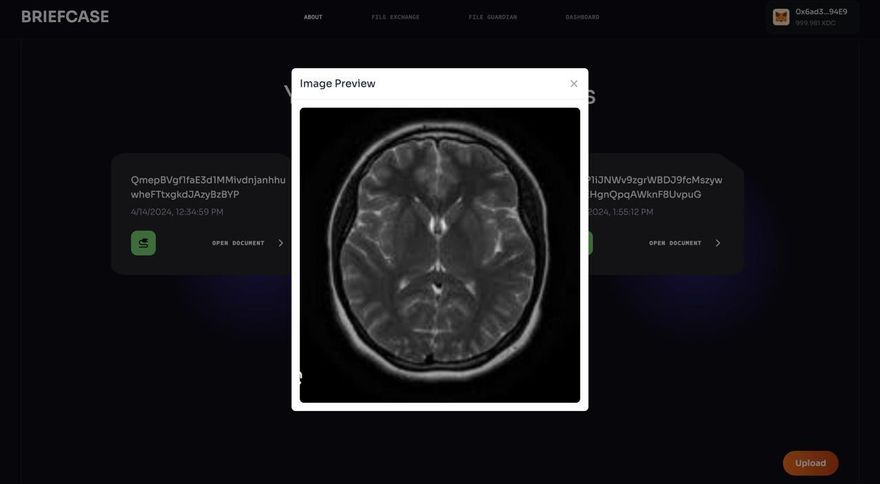
Task: Click the brain MRI preview image
Action: click(440, 255)
